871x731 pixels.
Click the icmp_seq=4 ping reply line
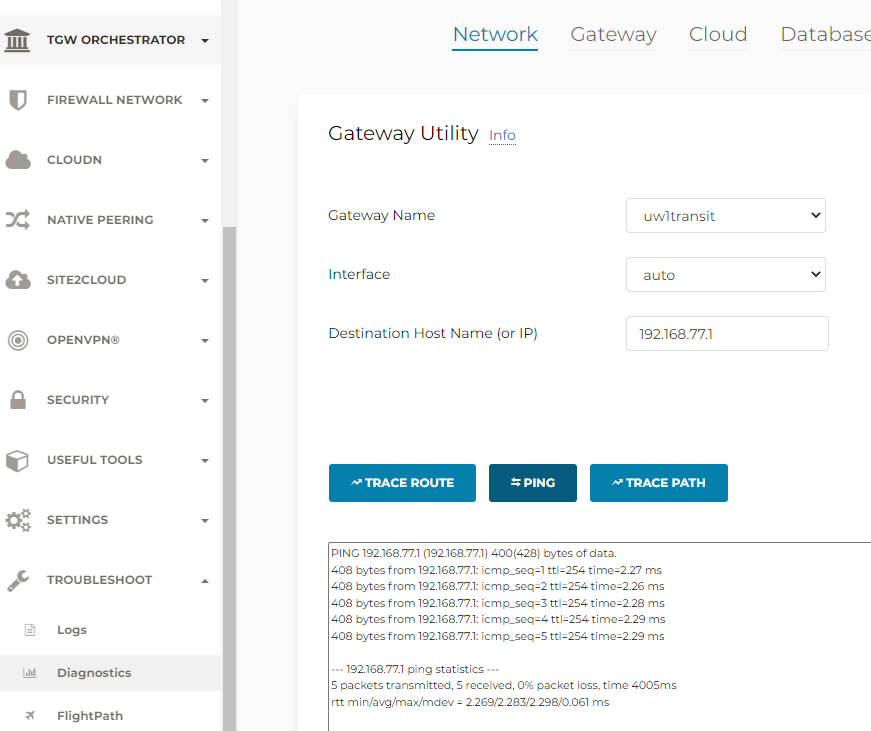pyautogui.click(x=498, y=619)
